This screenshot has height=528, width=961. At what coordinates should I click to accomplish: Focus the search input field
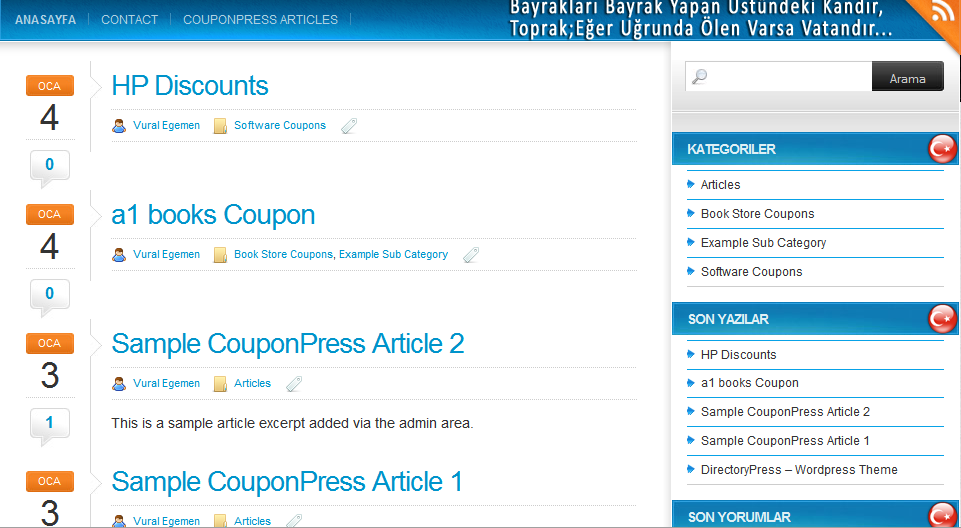pyautogui.click(x=778, y=77)
